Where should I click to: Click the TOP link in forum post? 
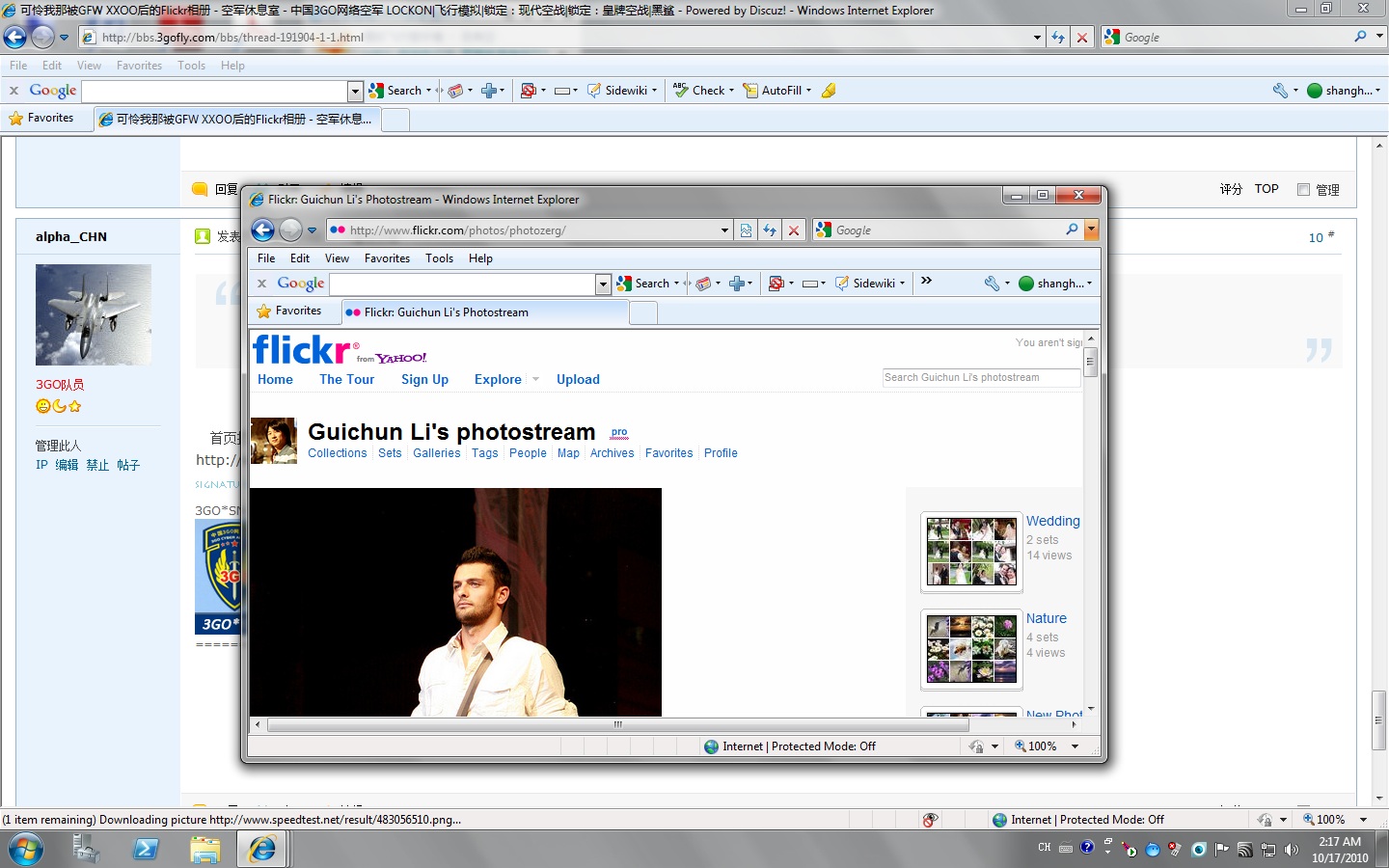[1266, 189]
